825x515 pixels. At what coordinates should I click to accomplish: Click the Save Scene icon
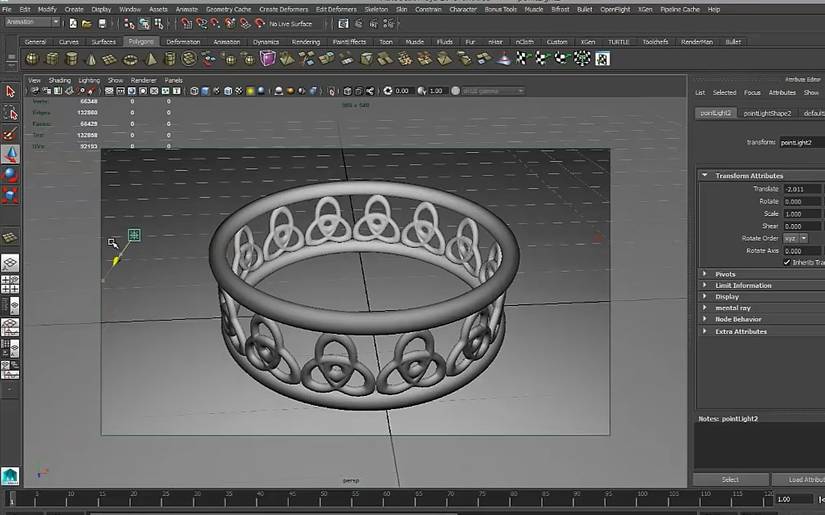point(102,24)
